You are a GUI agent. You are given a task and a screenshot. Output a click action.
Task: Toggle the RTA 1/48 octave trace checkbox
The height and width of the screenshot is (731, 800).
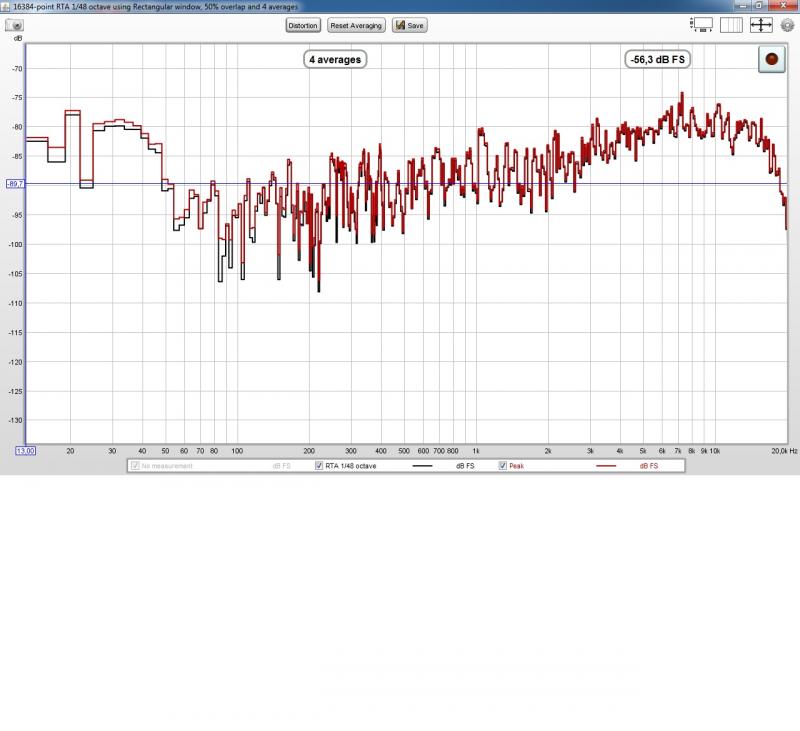click(x=319, y=466)
